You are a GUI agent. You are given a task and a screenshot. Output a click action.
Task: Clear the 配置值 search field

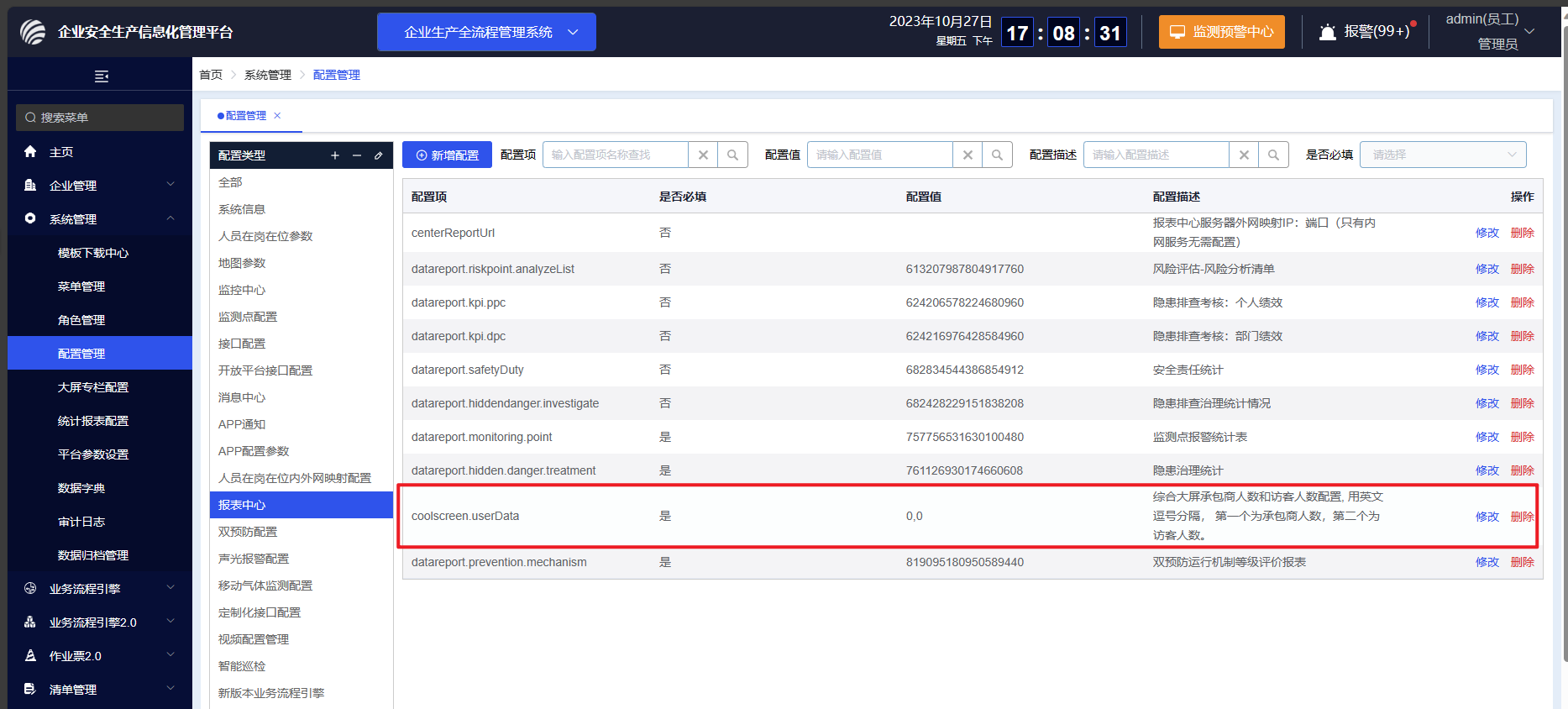tap(968, 155)
